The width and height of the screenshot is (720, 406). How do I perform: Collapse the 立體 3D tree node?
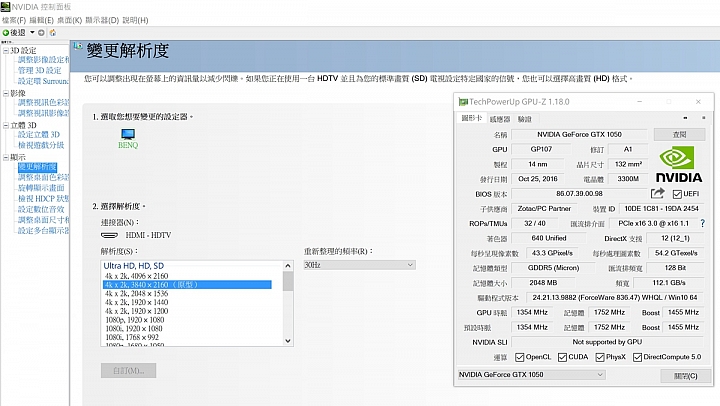(x=6, y=125)
